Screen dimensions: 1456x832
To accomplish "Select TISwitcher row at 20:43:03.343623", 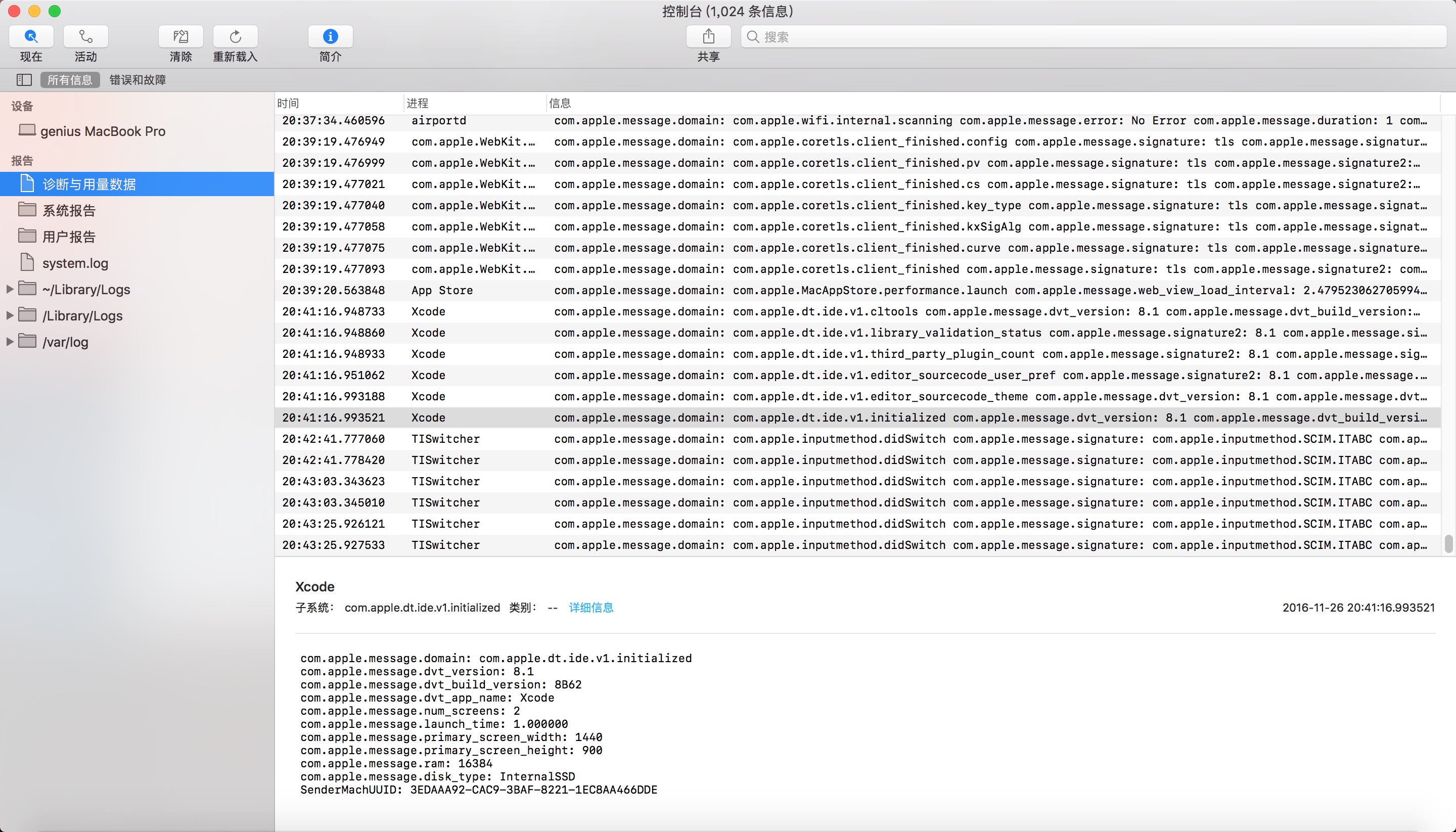I will [x=857, y=482].
